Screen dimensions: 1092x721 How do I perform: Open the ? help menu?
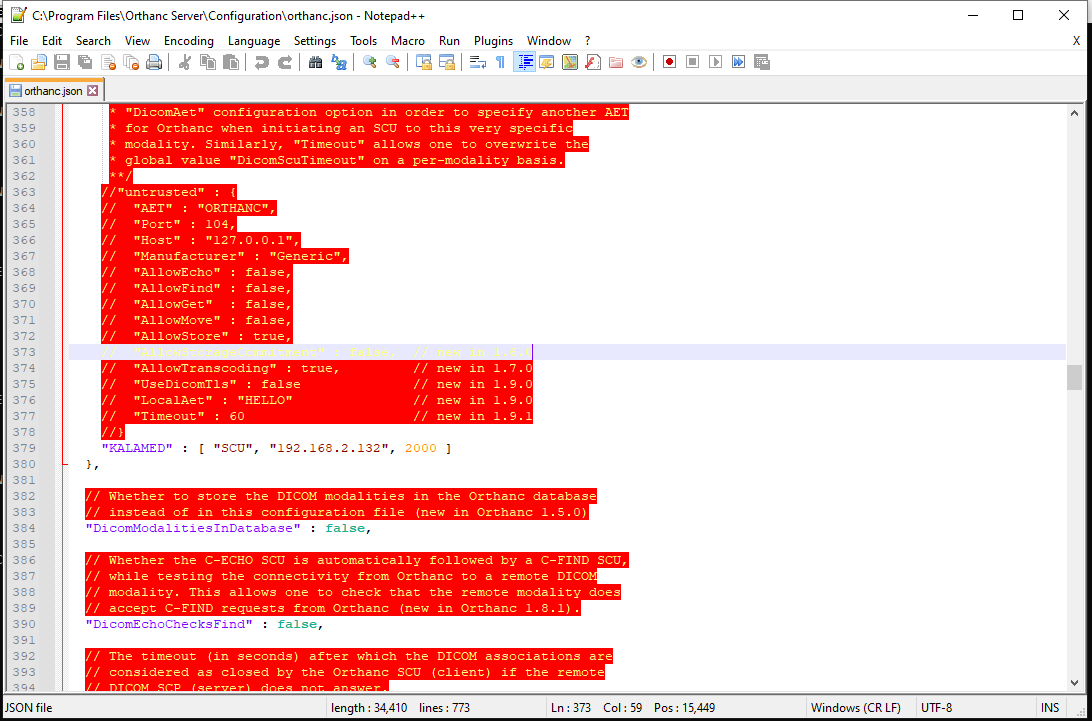point(587,40)
